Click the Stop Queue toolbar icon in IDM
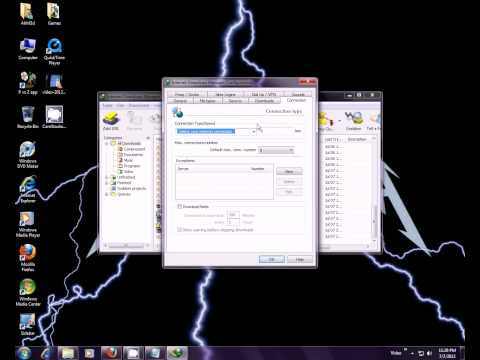This screenshot has width=480, height=360. pyautogui.click(x=326, y=121)
